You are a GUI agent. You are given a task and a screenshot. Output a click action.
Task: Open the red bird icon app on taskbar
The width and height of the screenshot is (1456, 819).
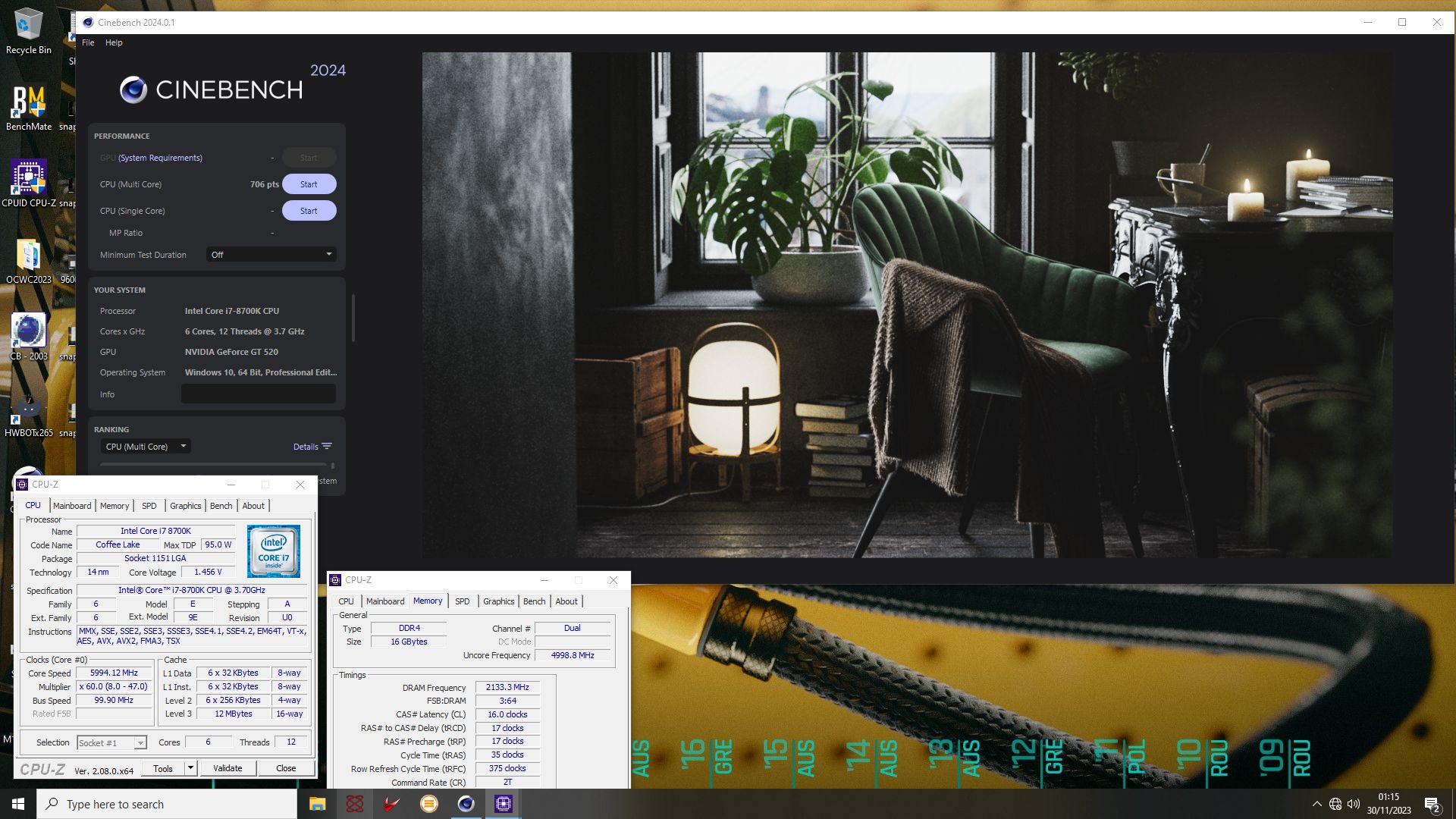(391, 804)
